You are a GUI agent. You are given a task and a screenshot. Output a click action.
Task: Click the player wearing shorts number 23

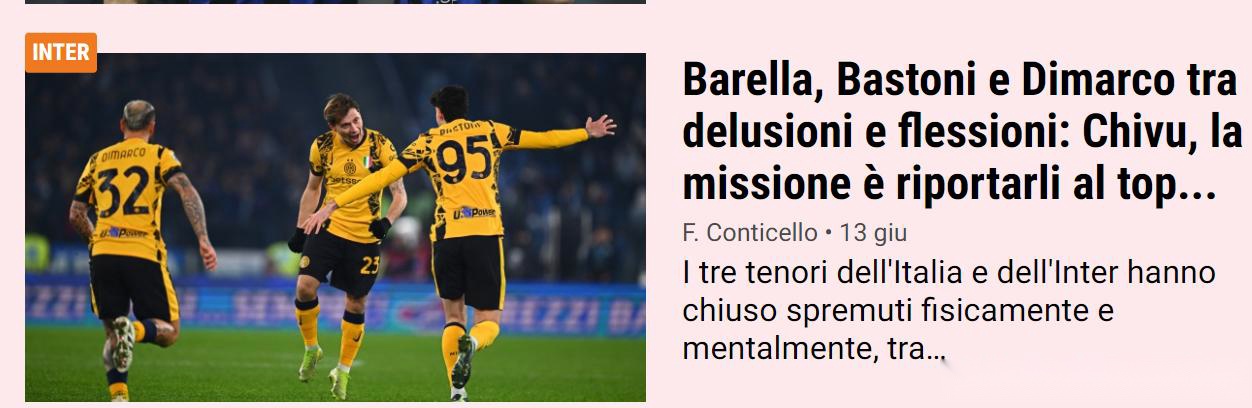[345, 240]
